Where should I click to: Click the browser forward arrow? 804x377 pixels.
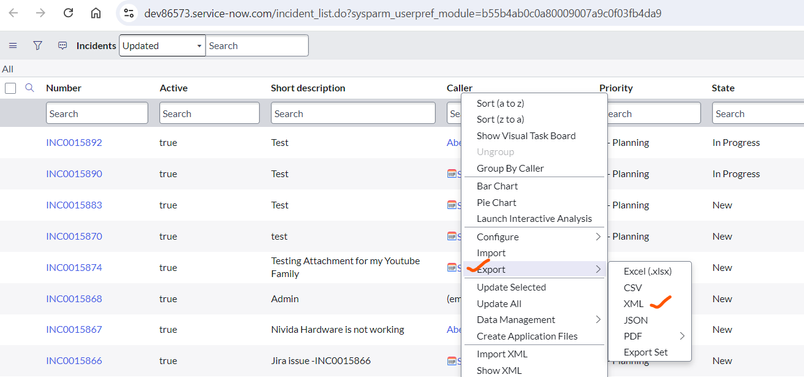tap(41, 13)
